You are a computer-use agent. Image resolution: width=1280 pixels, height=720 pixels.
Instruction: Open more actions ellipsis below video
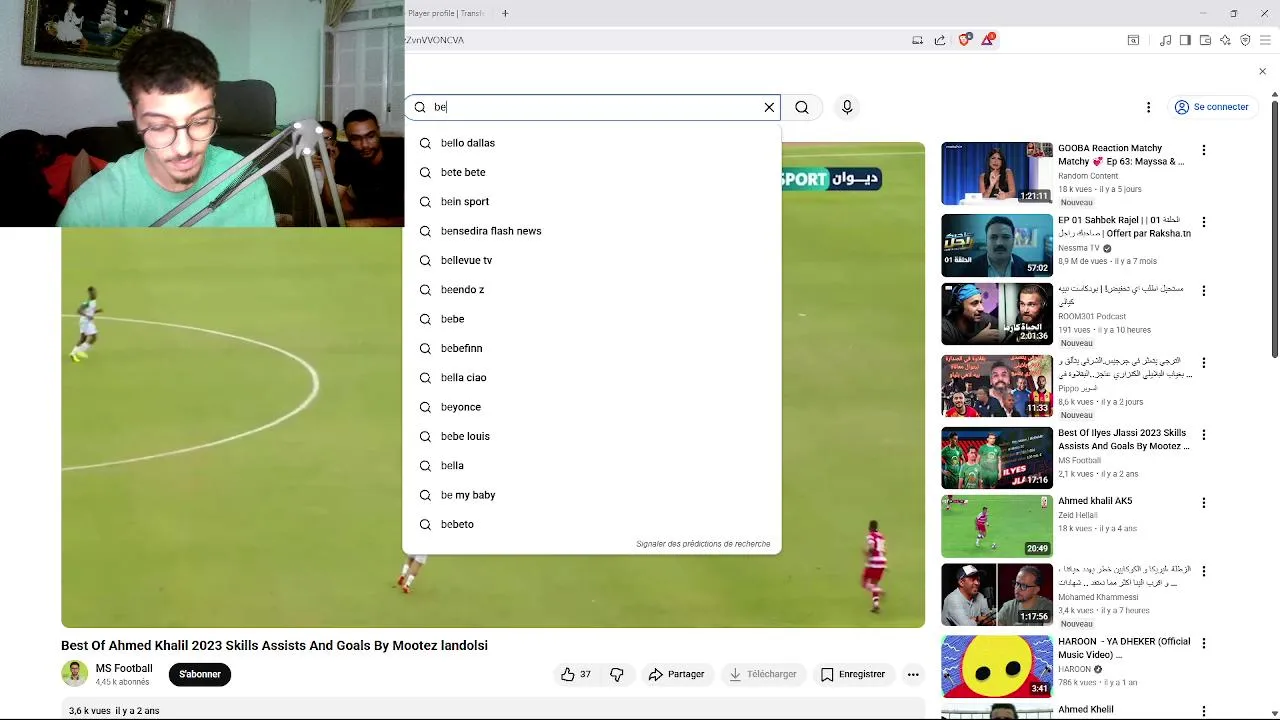click(x=913, y=674)
